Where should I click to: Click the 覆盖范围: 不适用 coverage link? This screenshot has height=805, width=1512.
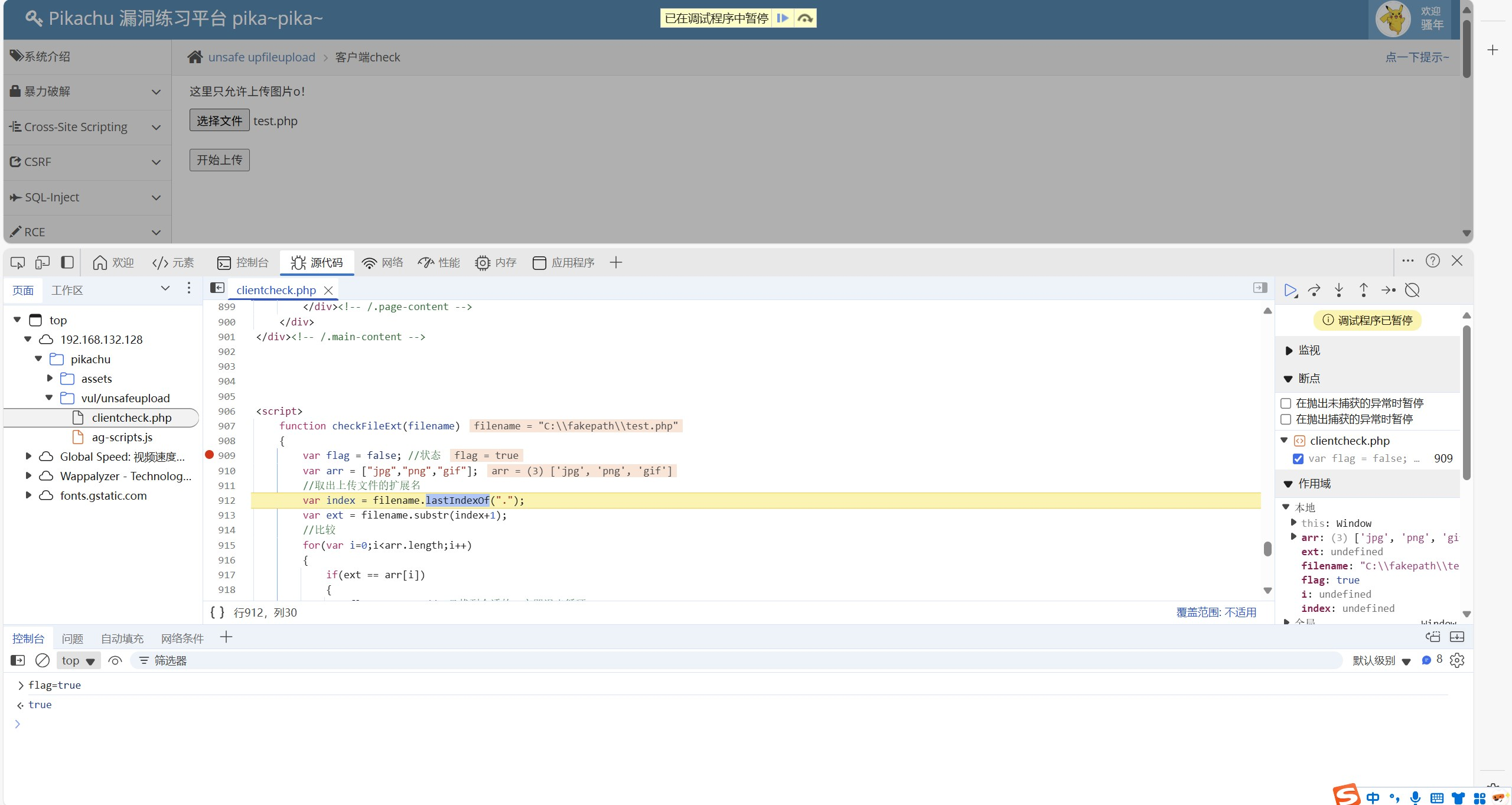tap(1216, 612)
